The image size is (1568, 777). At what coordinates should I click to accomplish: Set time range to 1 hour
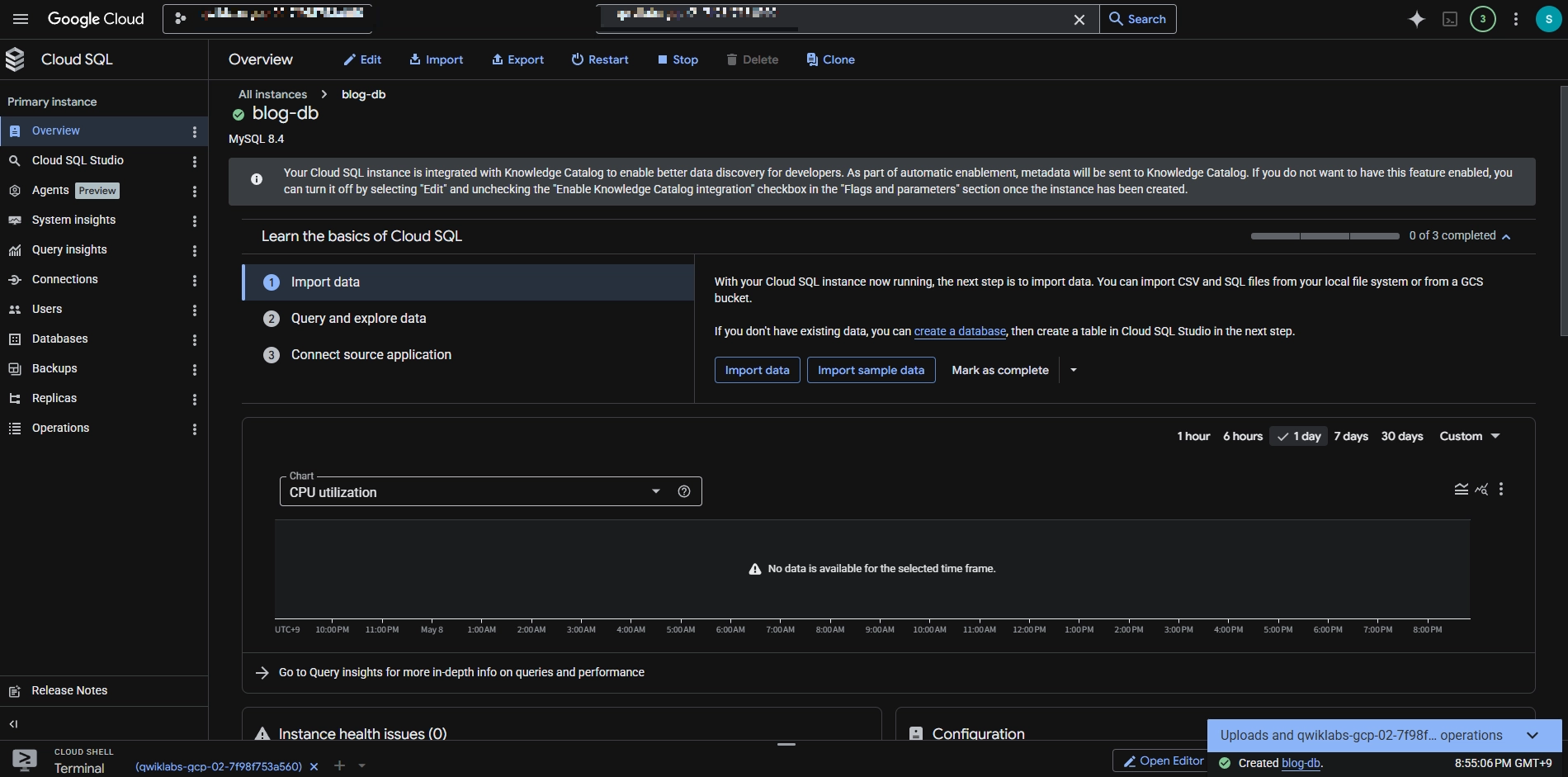coord(1193,436)
